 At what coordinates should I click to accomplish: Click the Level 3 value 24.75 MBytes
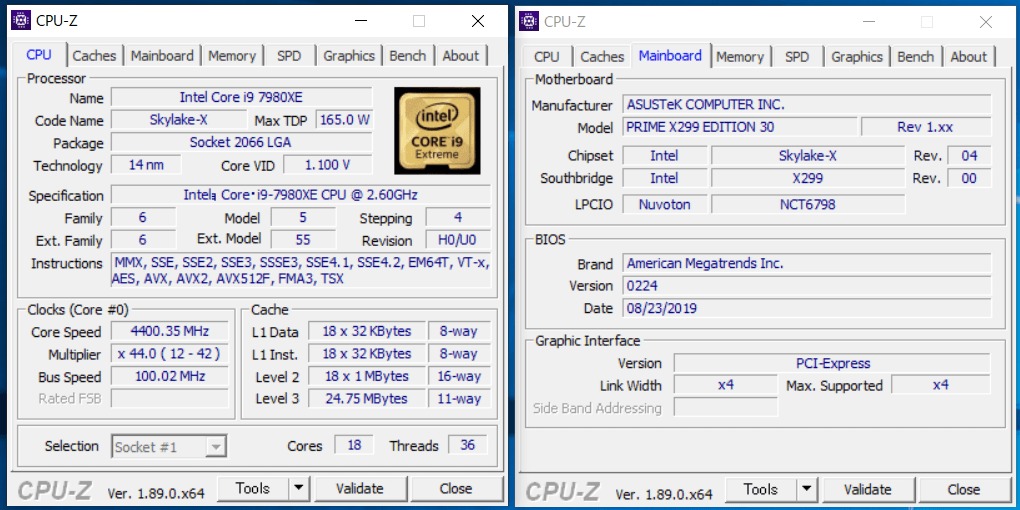(367, 398)
